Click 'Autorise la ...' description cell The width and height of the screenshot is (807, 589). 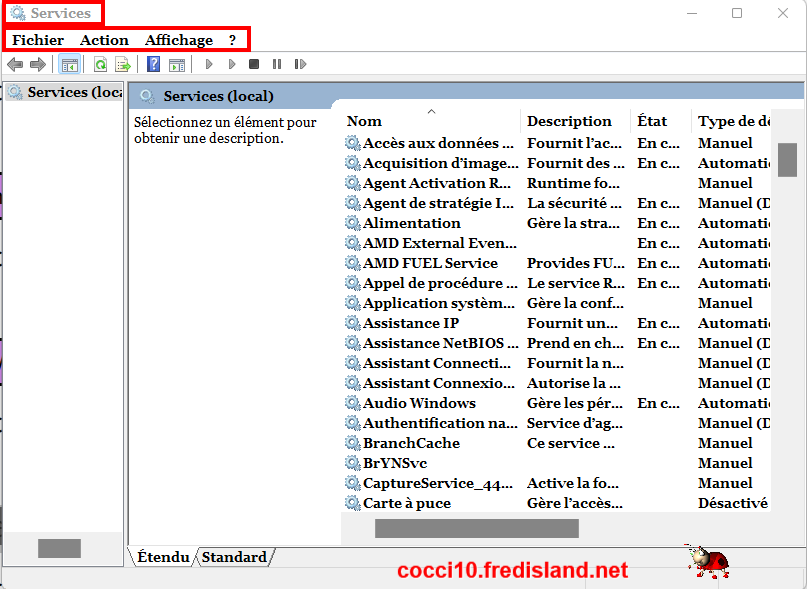(573, 383)
